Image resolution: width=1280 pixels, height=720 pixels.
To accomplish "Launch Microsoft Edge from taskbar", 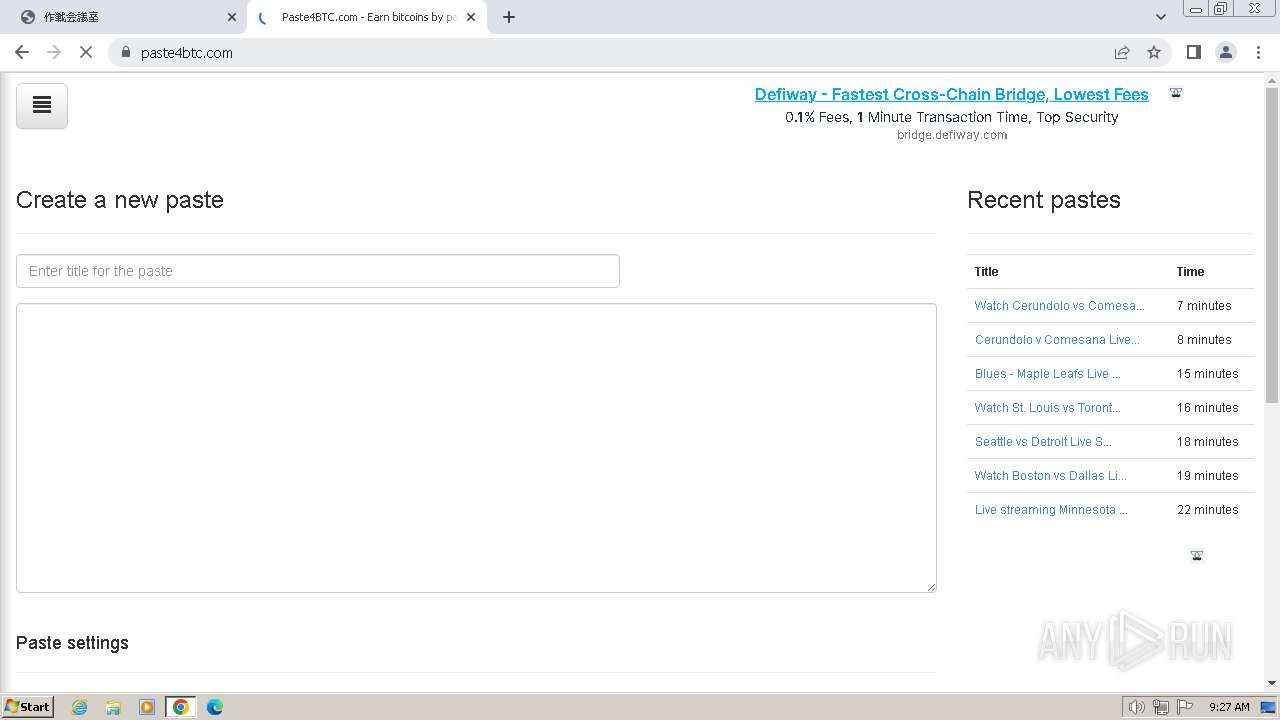I will [215, 707].
